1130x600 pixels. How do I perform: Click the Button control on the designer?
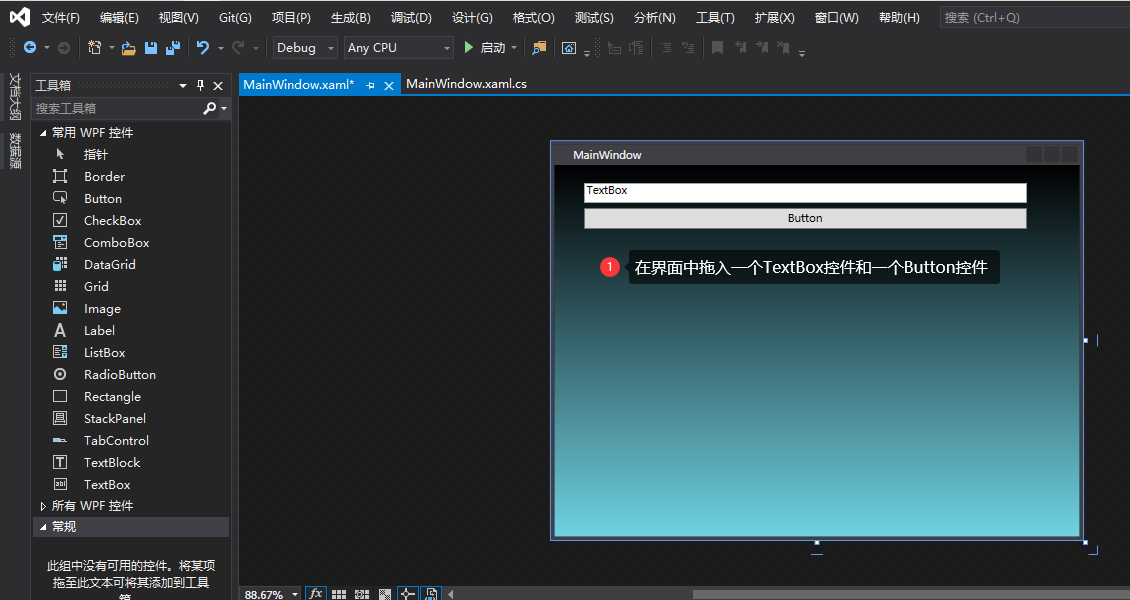(805, 218)
